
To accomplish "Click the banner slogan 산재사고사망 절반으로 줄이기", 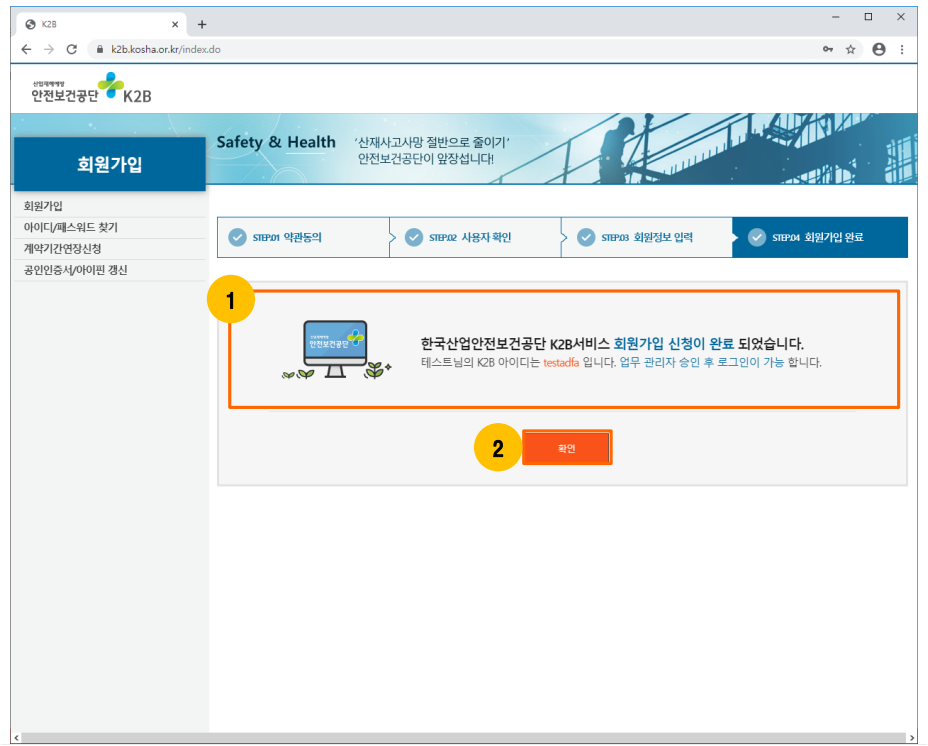I will (432, 142).
